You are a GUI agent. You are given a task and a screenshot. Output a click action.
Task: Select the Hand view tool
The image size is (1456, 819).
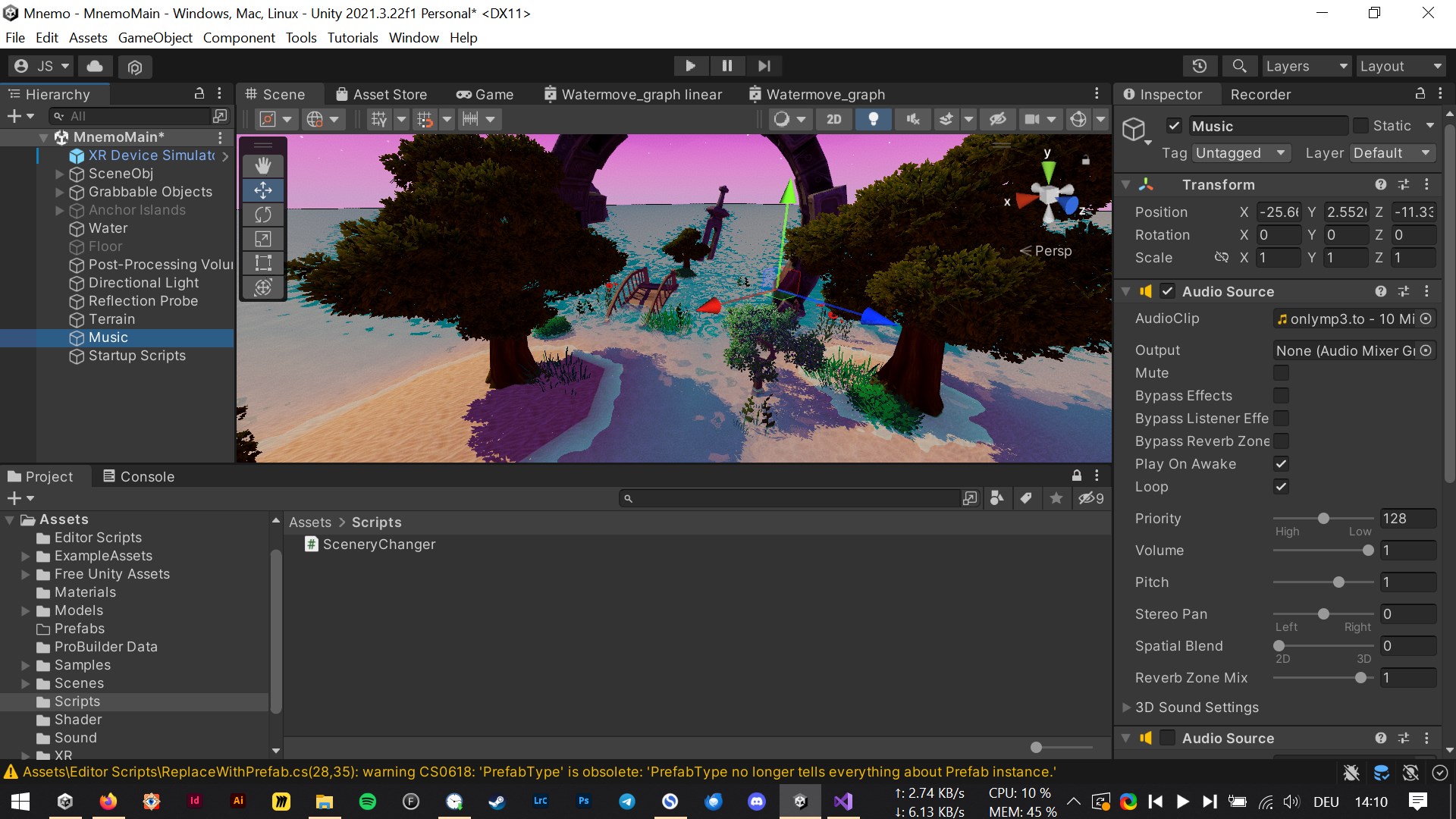coord(263,166)
